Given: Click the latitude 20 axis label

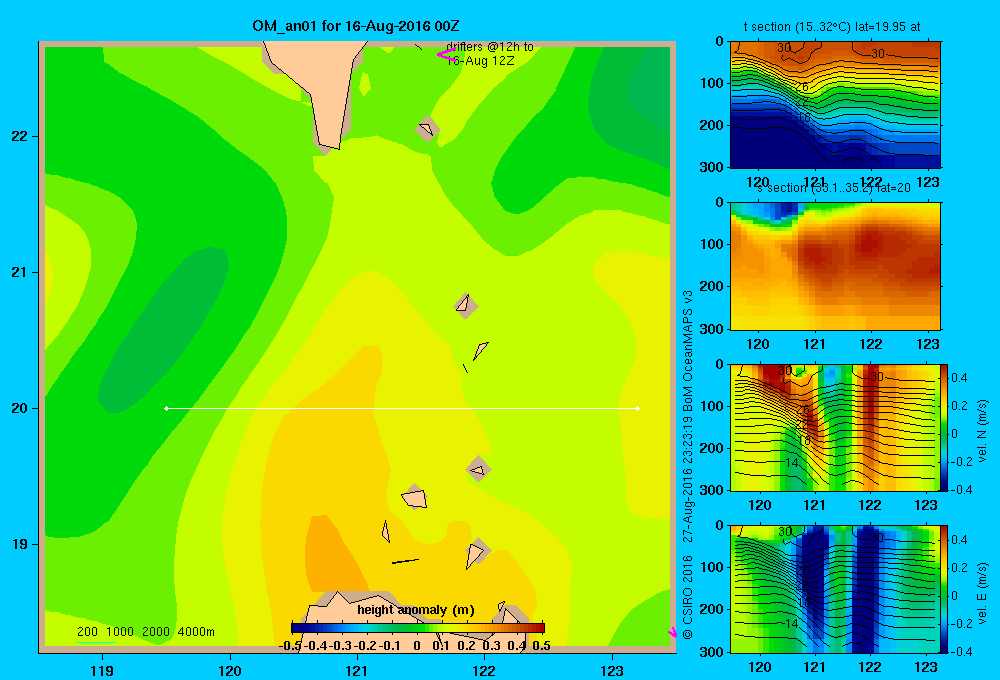Looking at the screenshot, I should pyautogui.click(x=20, y=408).
